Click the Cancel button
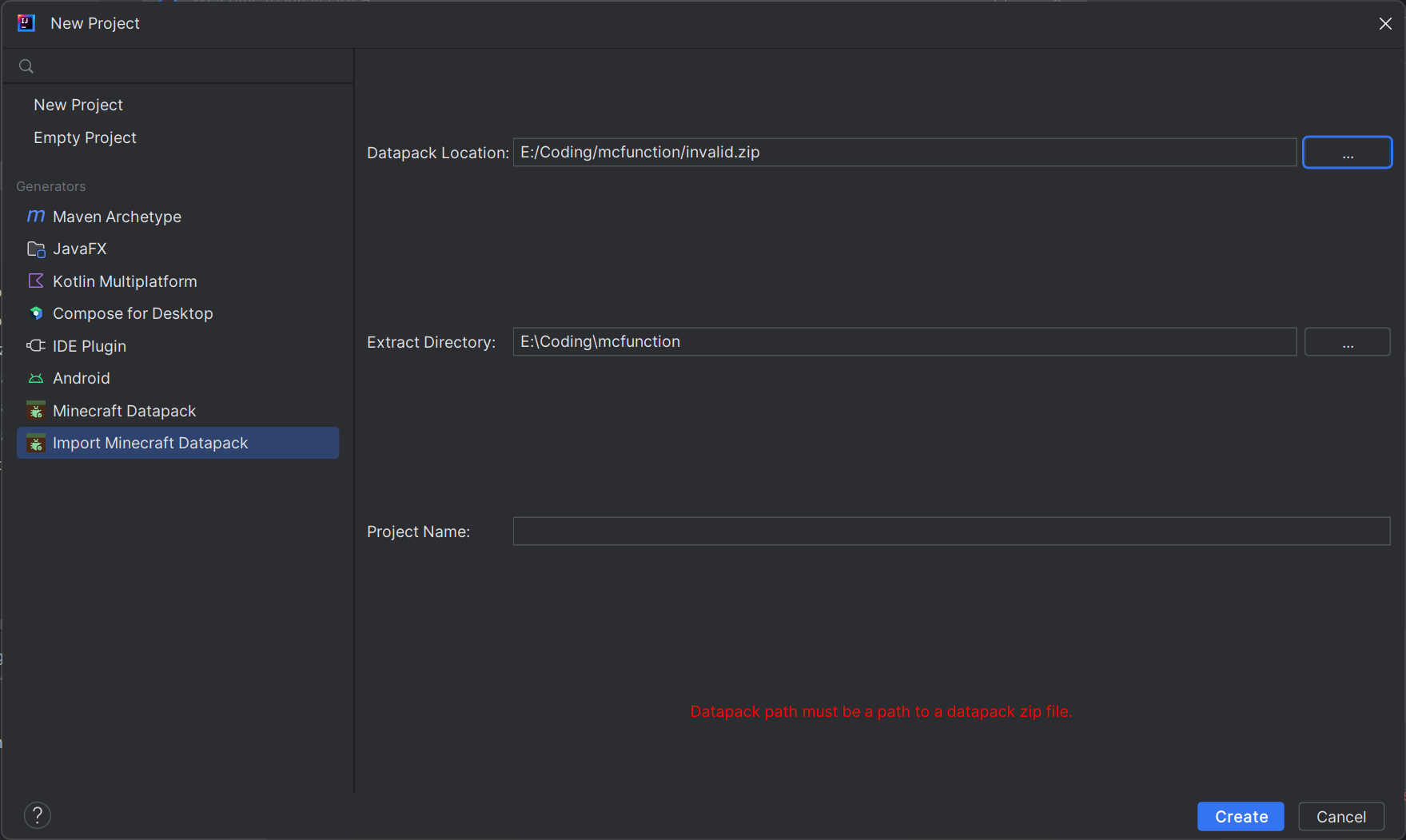The width and height of the screenshot is (1406, 840). point(1341,817)
